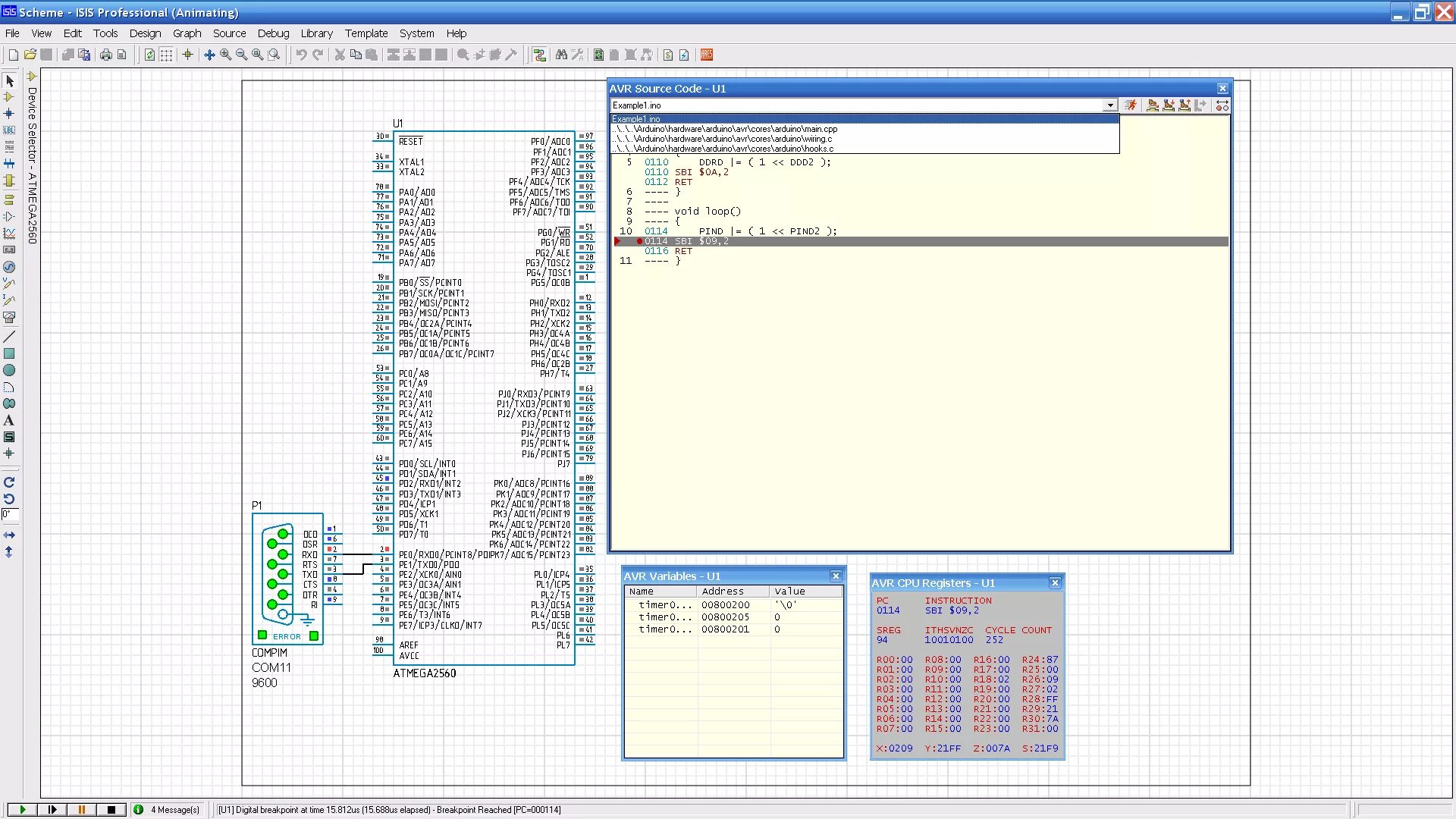
Task: Click the Stop simulation button
Action: (111, 810)
